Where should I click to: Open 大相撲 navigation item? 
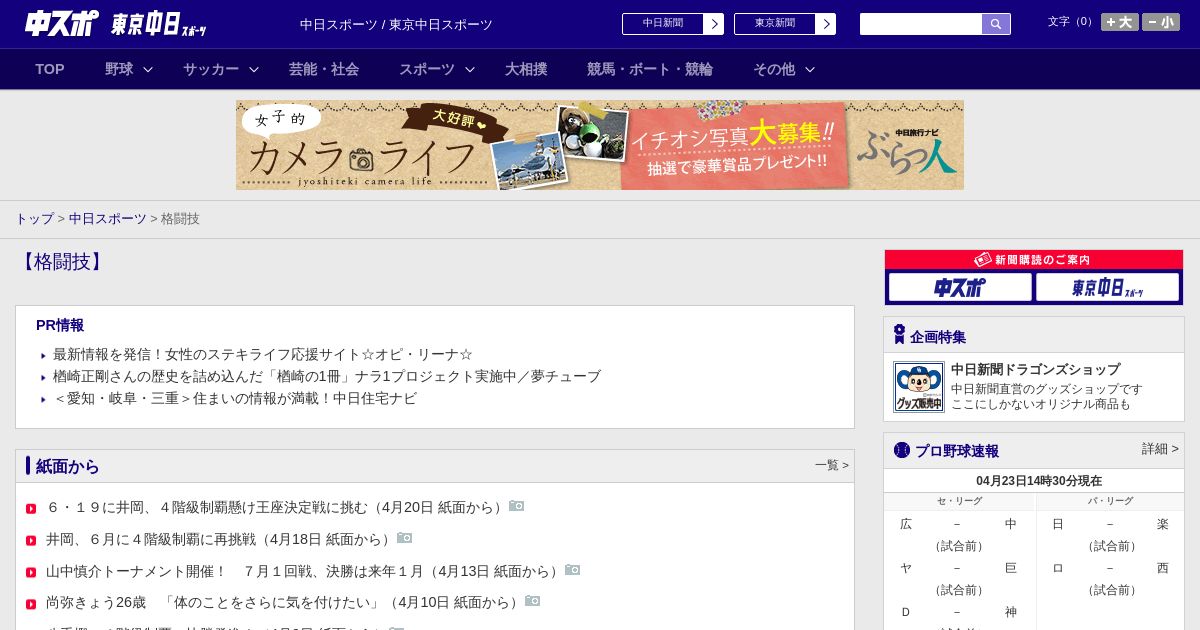(x=526, y=69)
